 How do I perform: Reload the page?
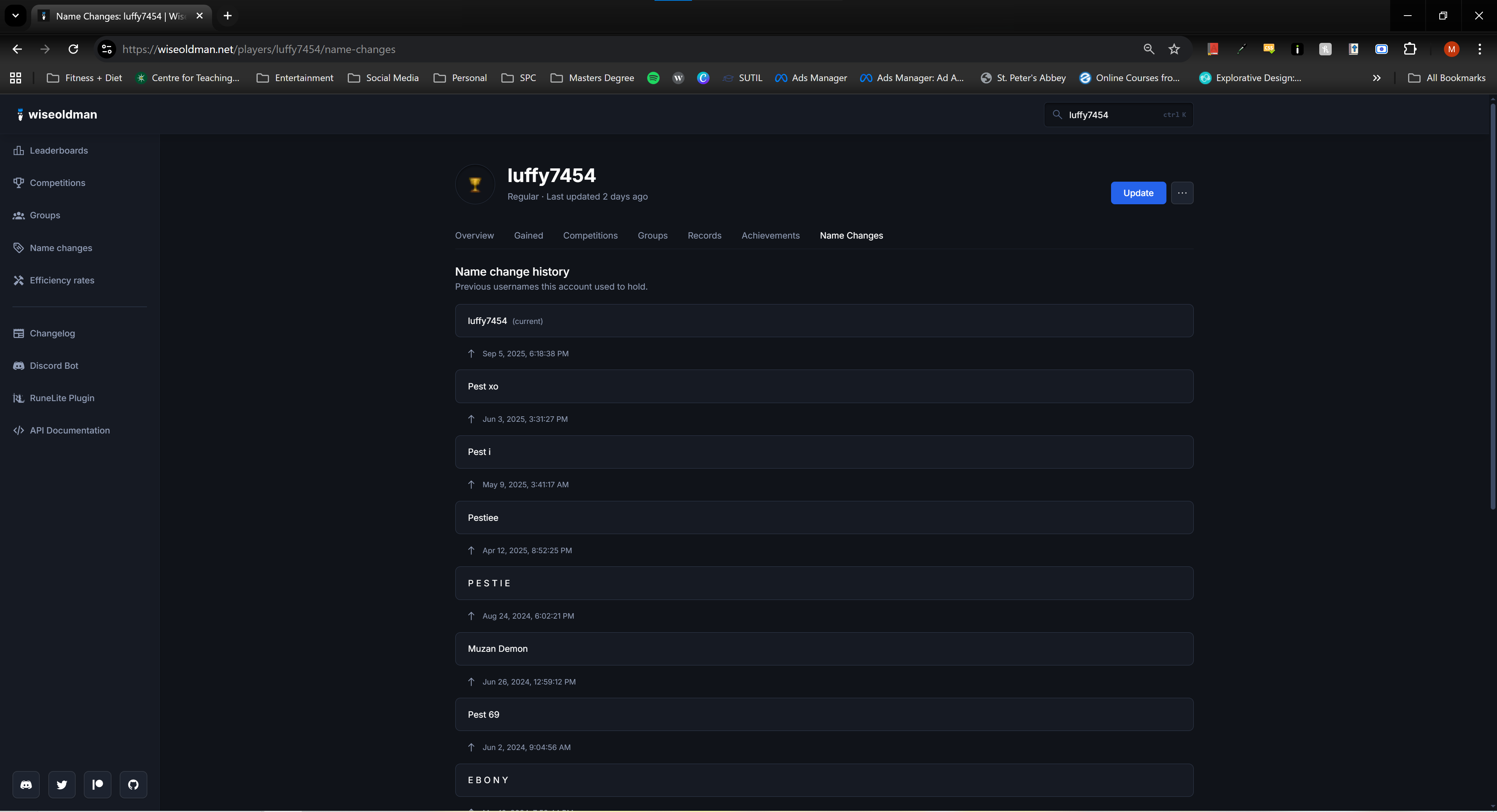(73, 50)
